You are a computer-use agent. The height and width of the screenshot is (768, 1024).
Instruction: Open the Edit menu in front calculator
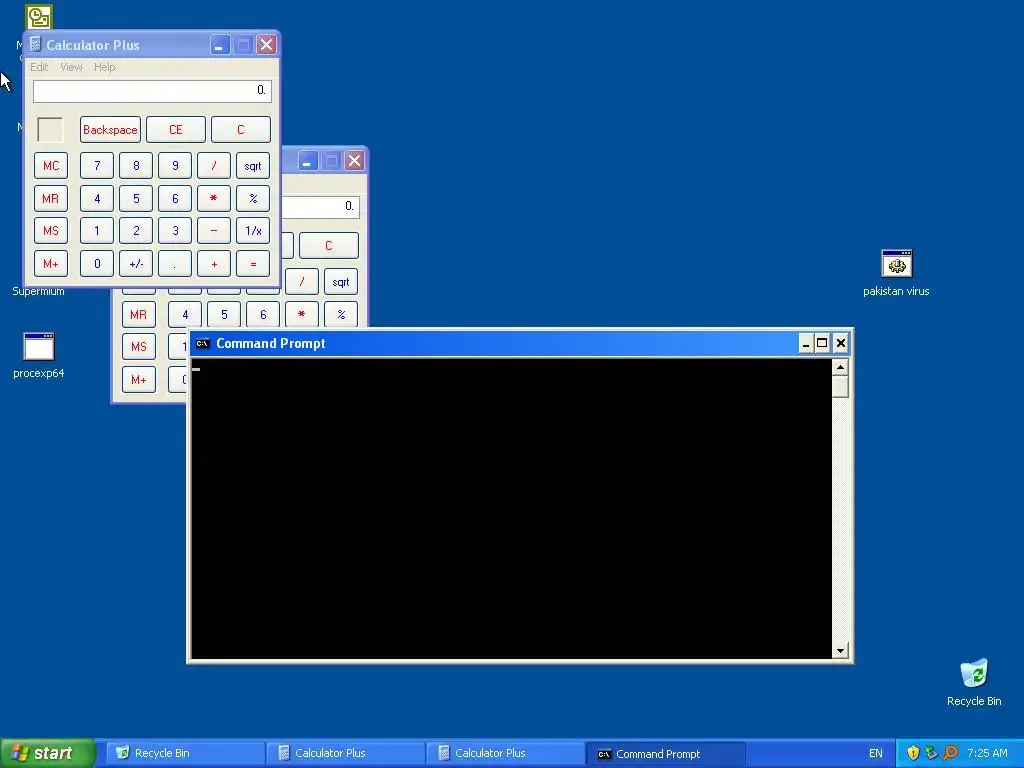tap(39, 67)
